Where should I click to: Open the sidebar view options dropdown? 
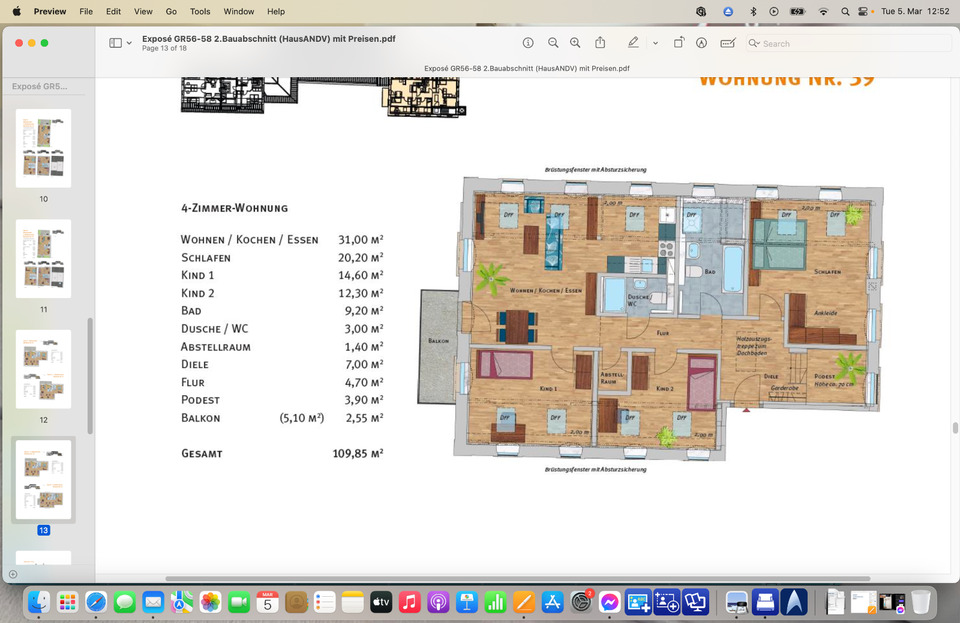point(121,43)
